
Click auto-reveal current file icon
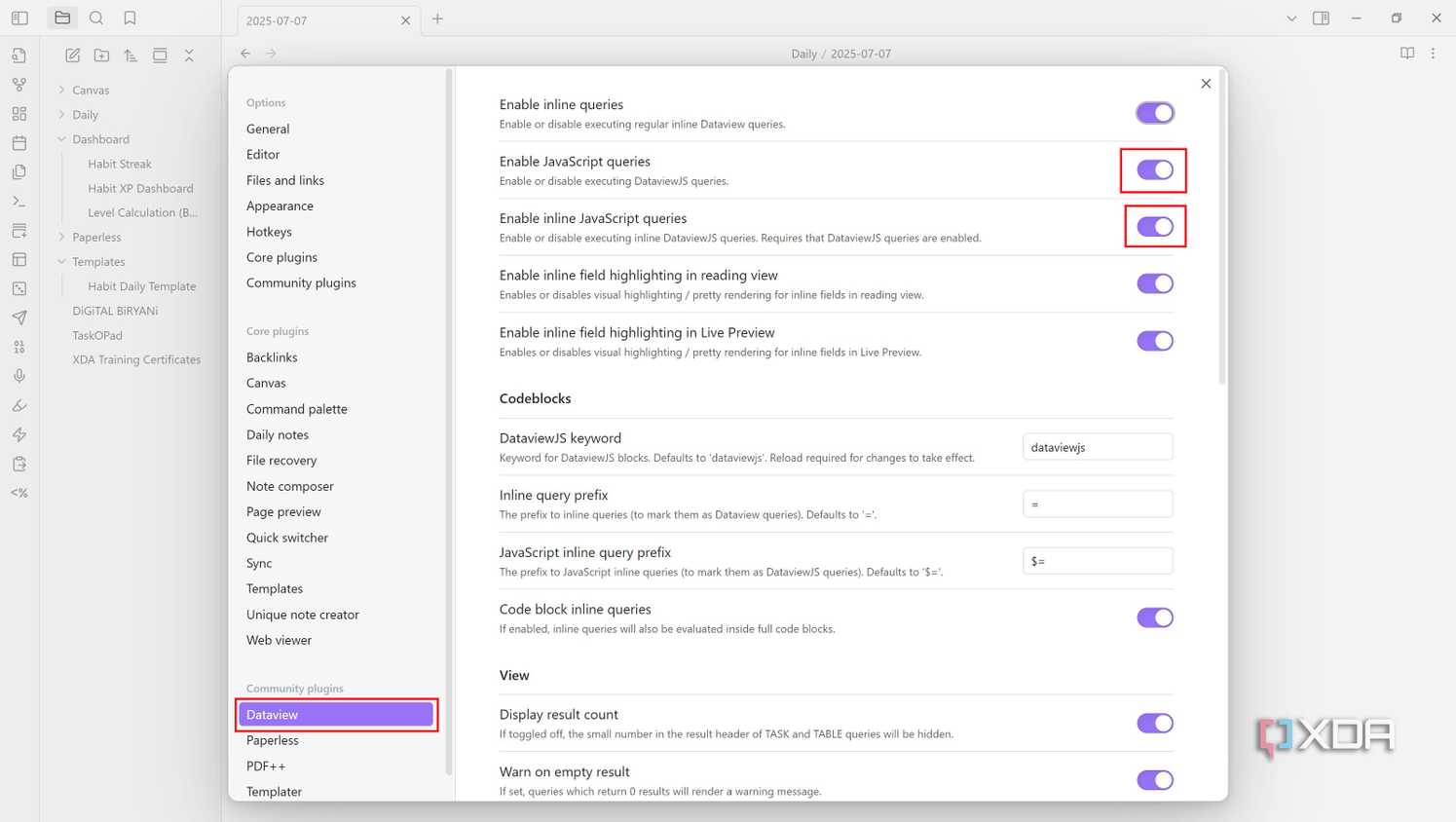click(160, 56)
